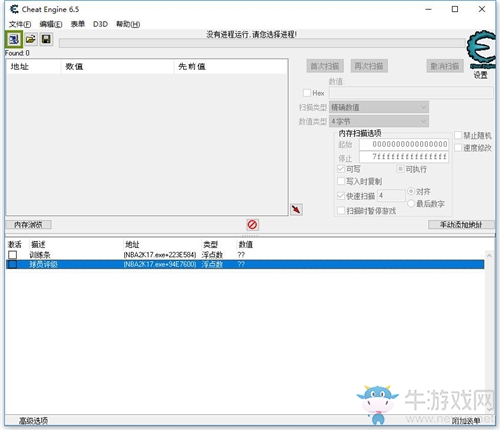Toggle the Hex checkbox
Screen dimensions: 500x430
[x=307, y=93]
